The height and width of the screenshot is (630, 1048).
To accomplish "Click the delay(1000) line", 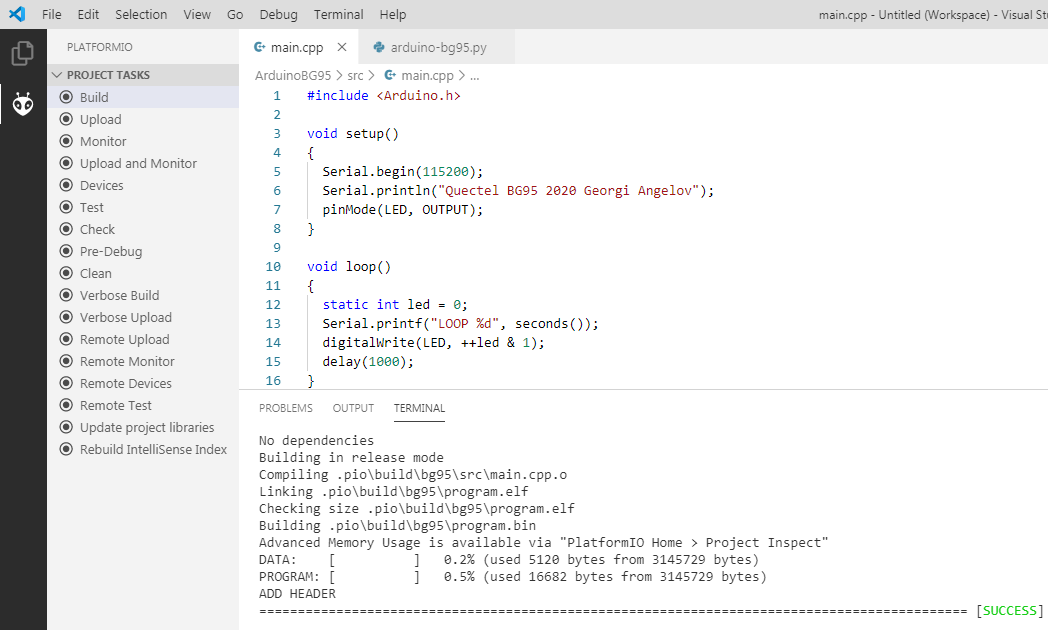I will point(368,361).
